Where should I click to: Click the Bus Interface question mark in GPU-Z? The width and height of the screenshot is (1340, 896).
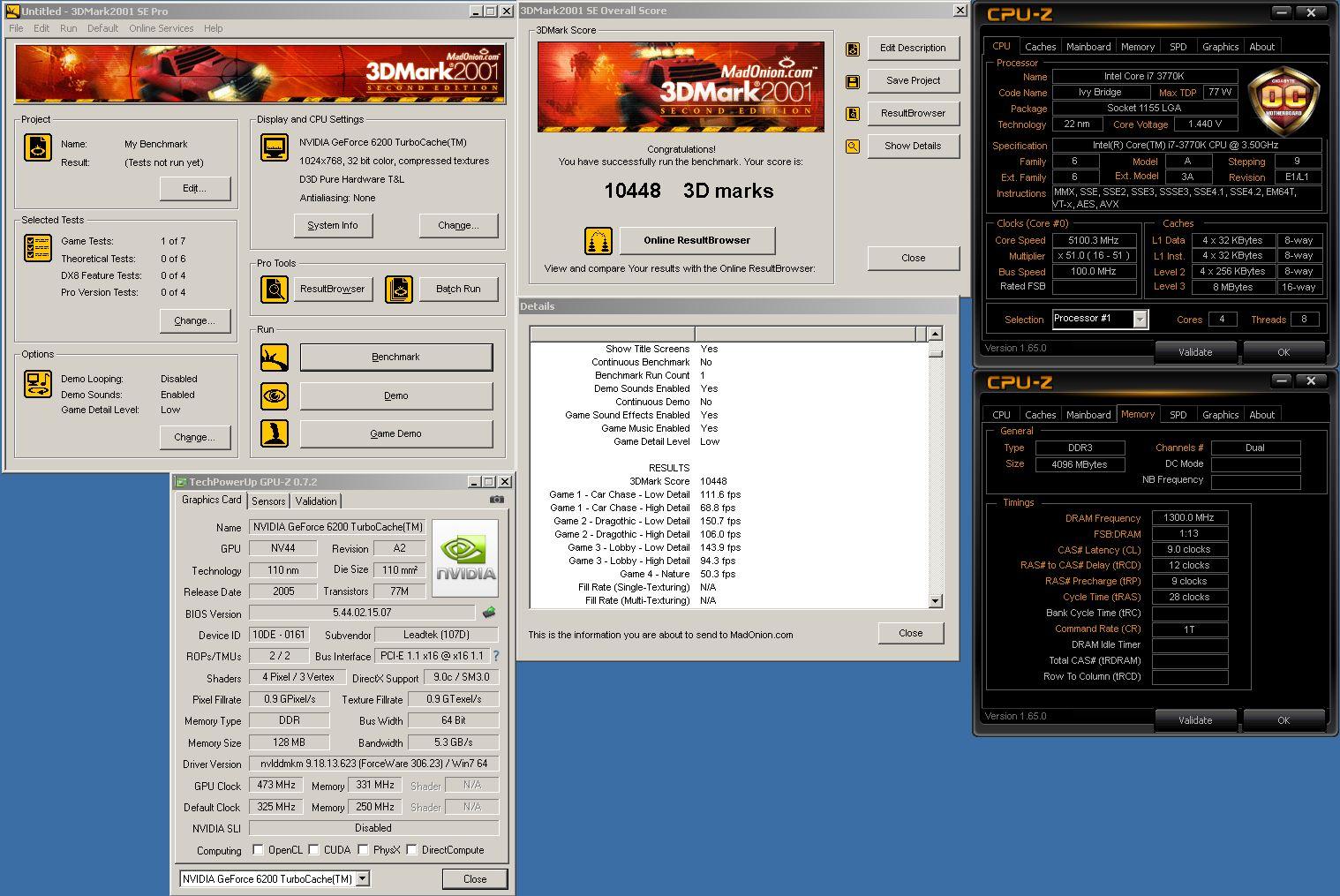496,656
